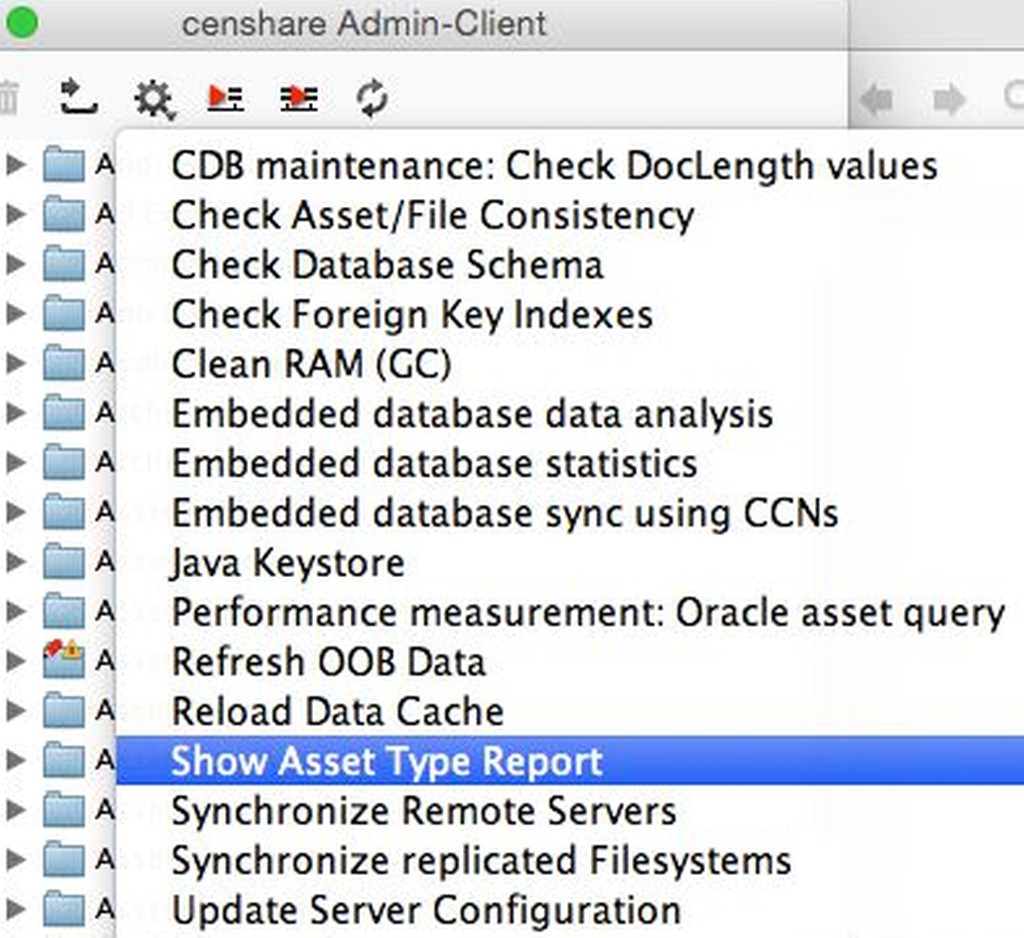Run Reload Data Cache

coord(337,712)
